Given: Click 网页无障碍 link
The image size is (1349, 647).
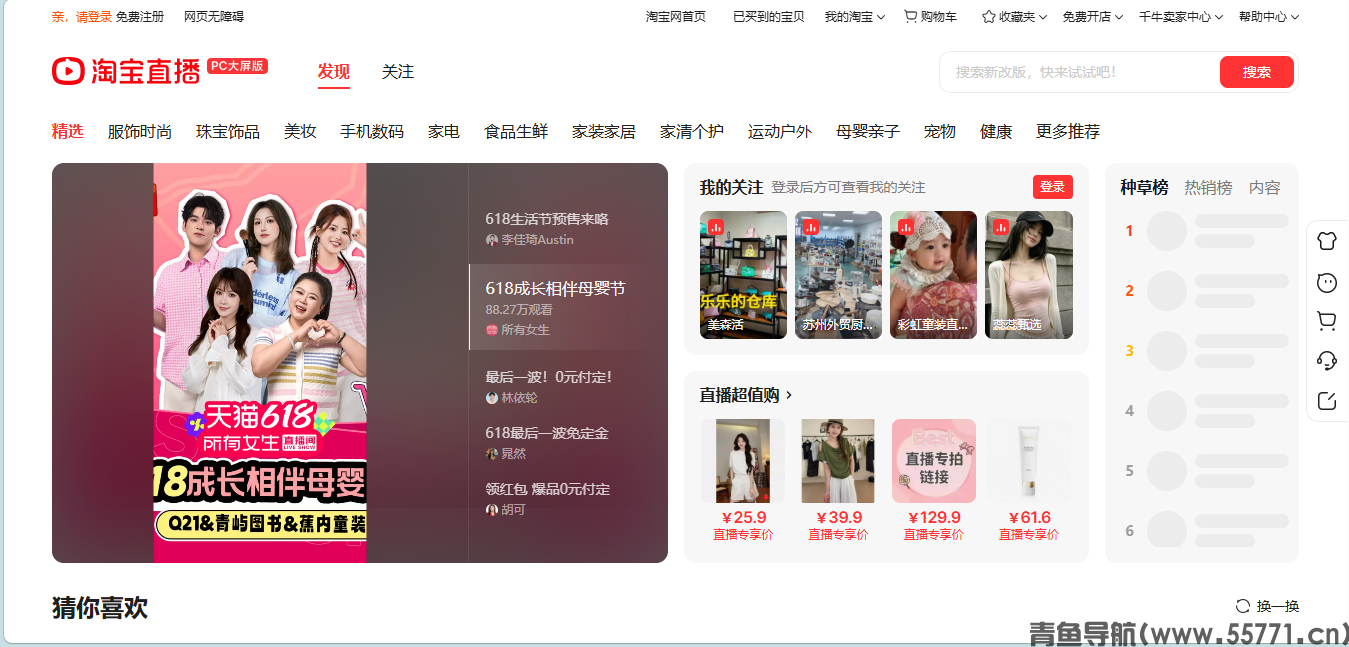Looking at the screenshot, I should tap(214, 17).
